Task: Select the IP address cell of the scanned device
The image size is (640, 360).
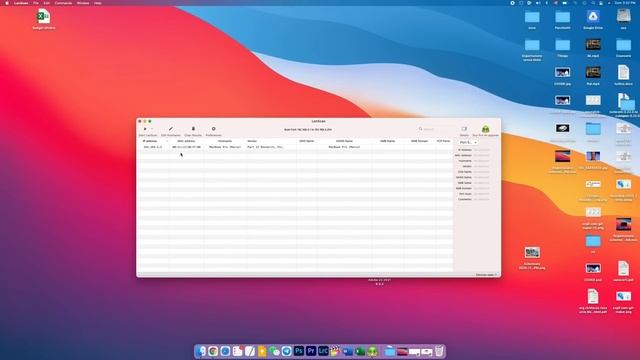Action: (153, 147)
